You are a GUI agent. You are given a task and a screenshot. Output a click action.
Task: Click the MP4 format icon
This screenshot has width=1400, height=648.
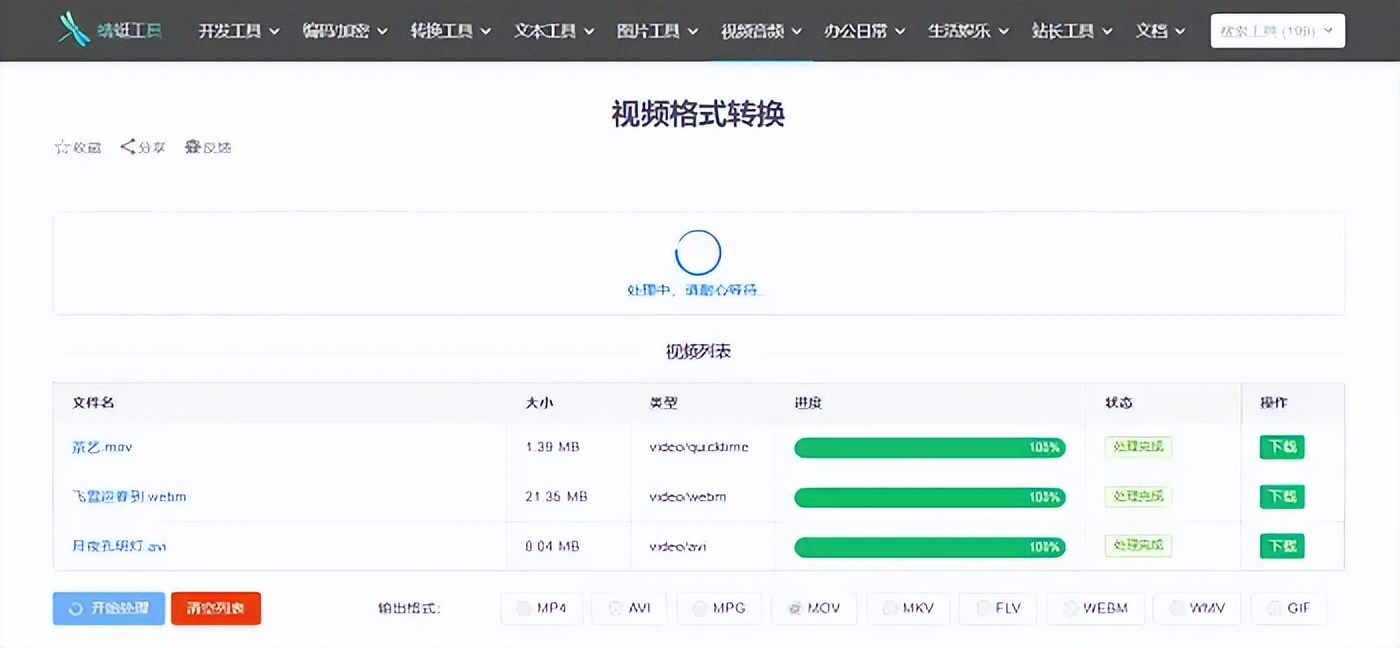(524, 607)
